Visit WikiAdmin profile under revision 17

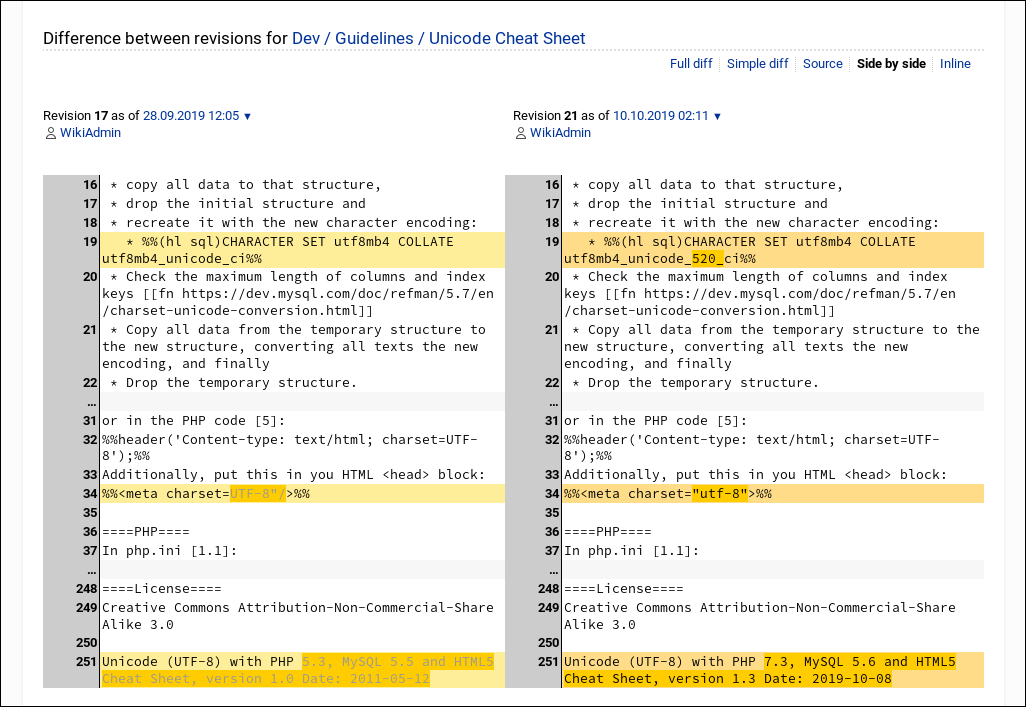click(x=90, y=132)
